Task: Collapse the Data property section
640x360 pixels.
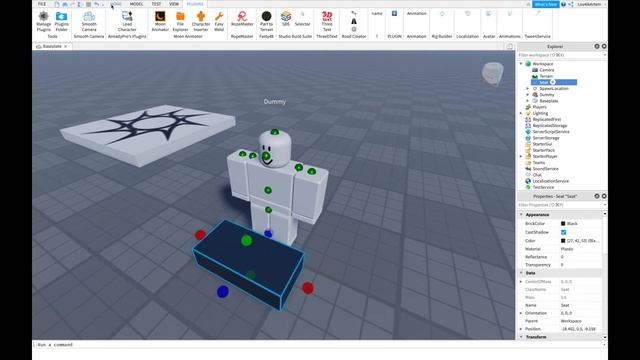Action: (x=521, y=273)
